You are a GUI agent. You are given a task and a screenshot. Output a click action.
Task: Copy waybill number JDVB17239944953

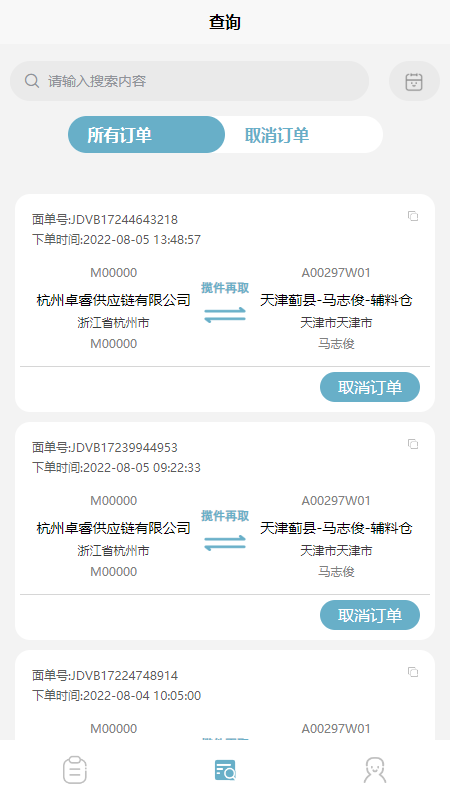pos(413,444)
